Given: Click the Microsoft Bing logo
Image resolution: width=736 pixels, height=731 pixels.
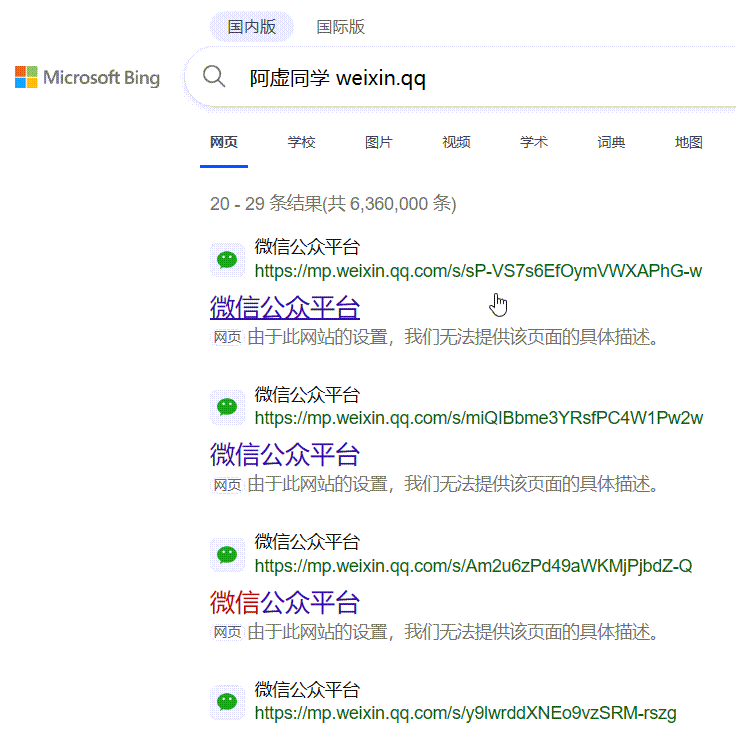Looking at the screenshot, I should pos(87,77).
